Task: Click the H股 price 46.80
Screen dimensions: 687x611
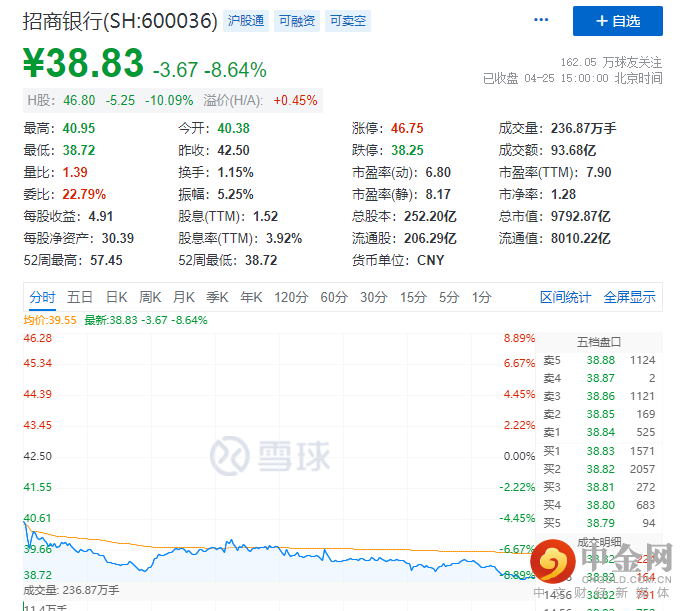Action: tap(79, 100)
